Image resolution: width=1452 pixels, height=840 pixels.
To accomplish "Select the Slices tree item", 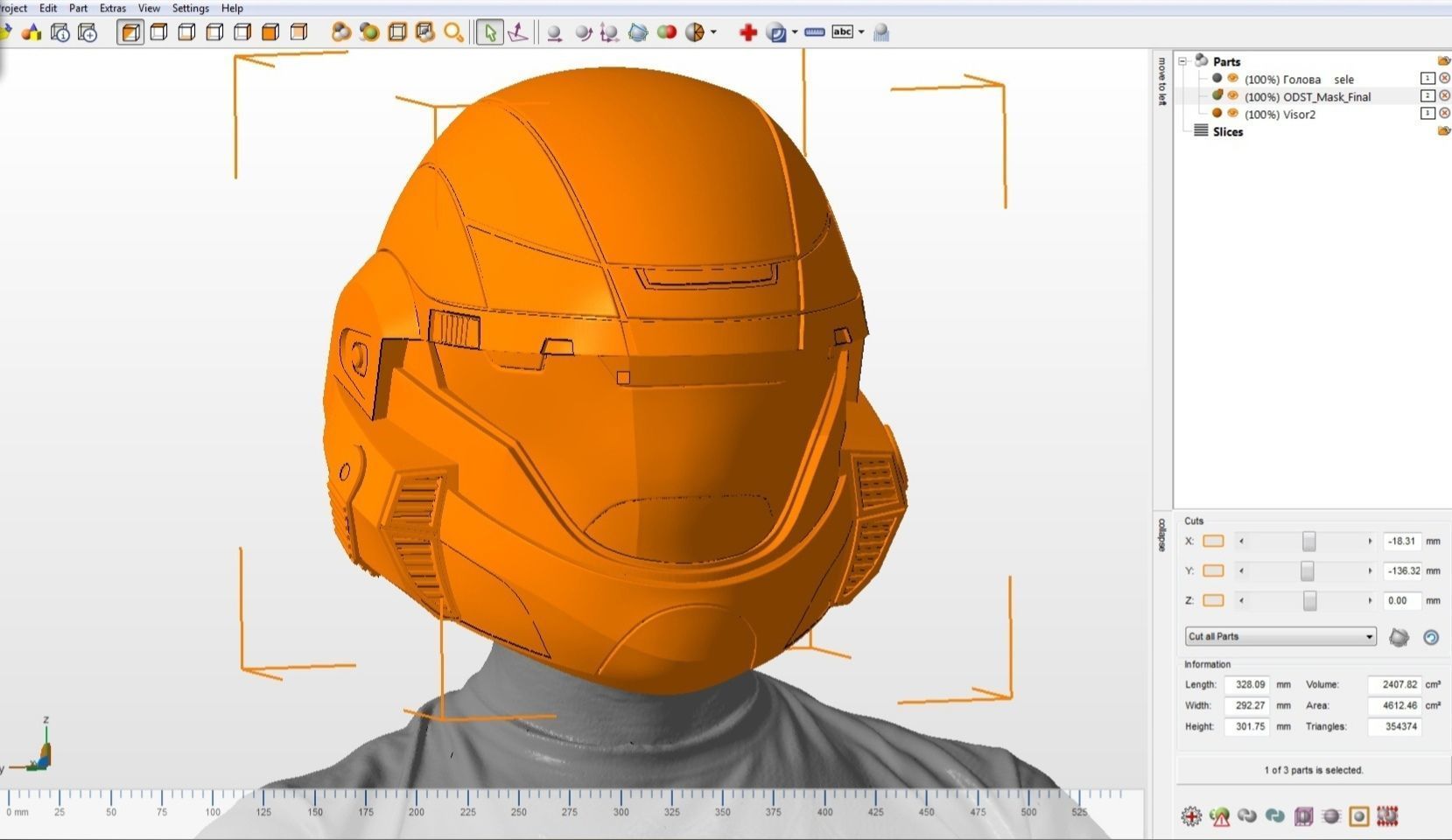I will pyautogui.click(x=1227, y=131).
